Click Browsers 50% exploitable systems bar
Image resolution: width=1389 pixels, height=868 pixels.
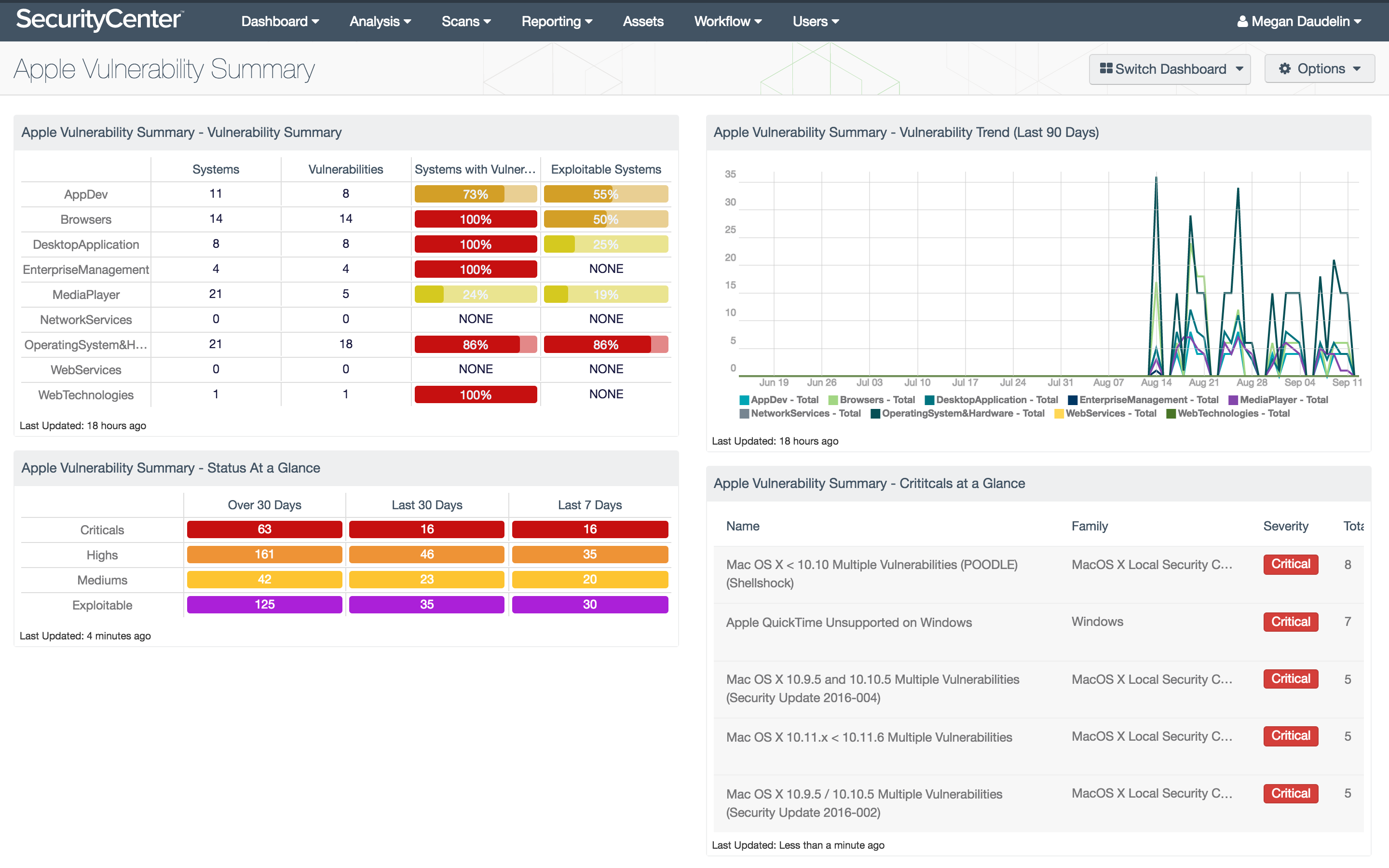[x=606, y=219]
